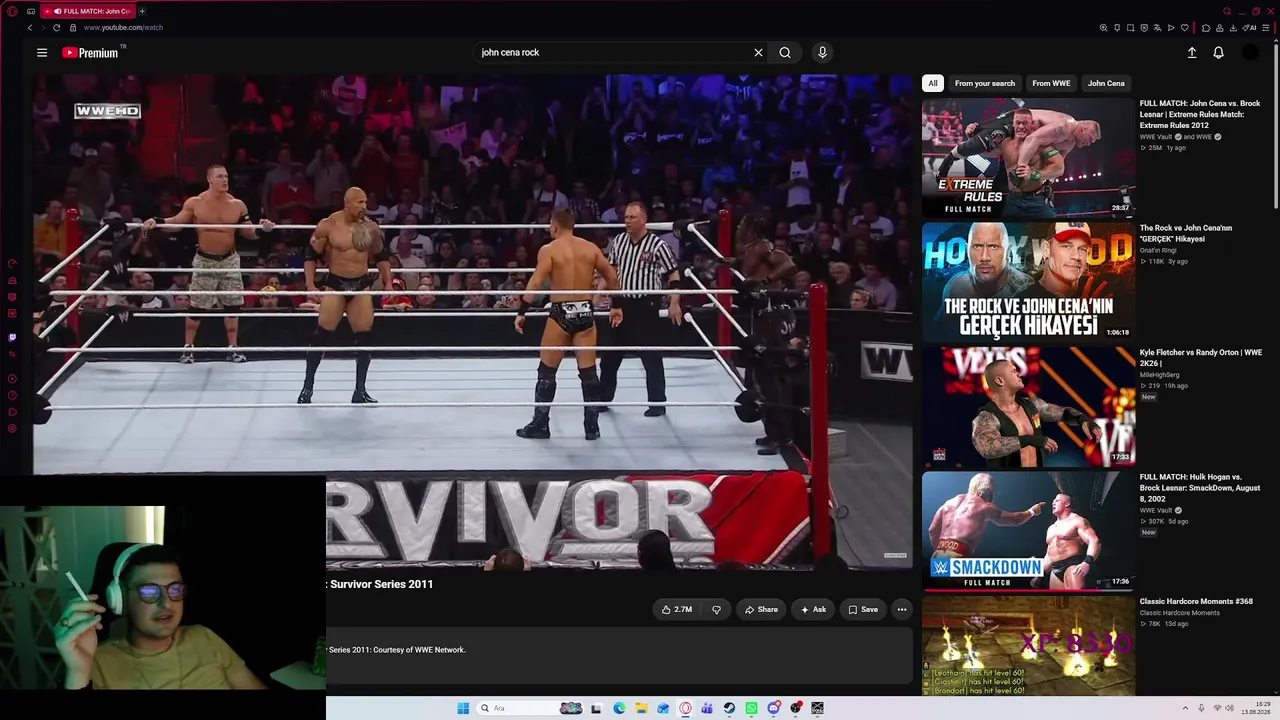Image resolution: width=1280 pixels, height=720 pixels.
Task: Dislike the video
Action: (x=716, y=610)
